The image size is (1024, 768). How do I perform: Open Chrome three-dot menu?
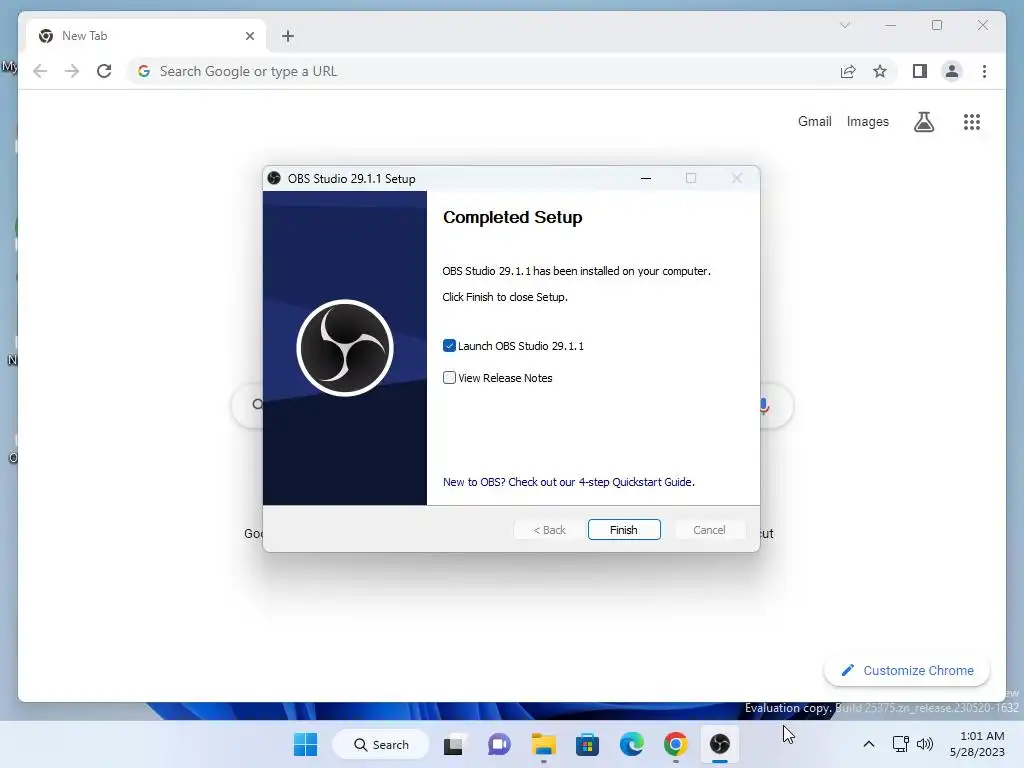coord(984,71)
